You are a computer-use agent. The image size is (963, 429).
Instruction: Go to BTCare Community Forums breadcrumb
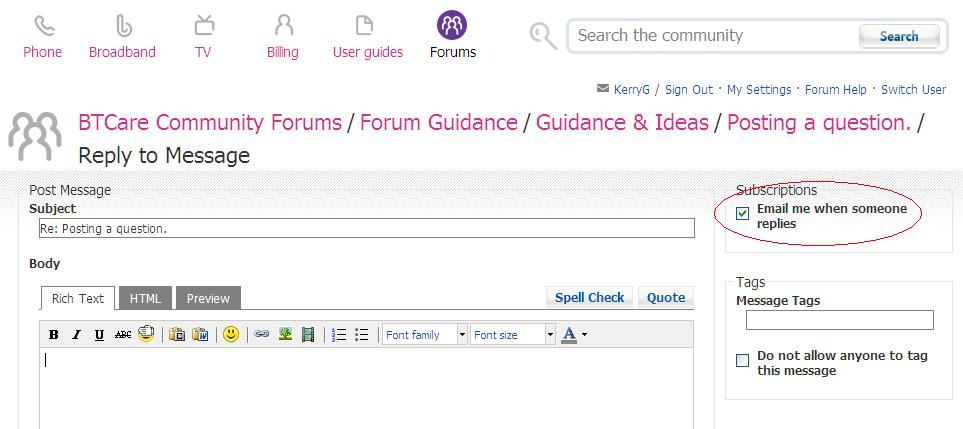[210, 123]
